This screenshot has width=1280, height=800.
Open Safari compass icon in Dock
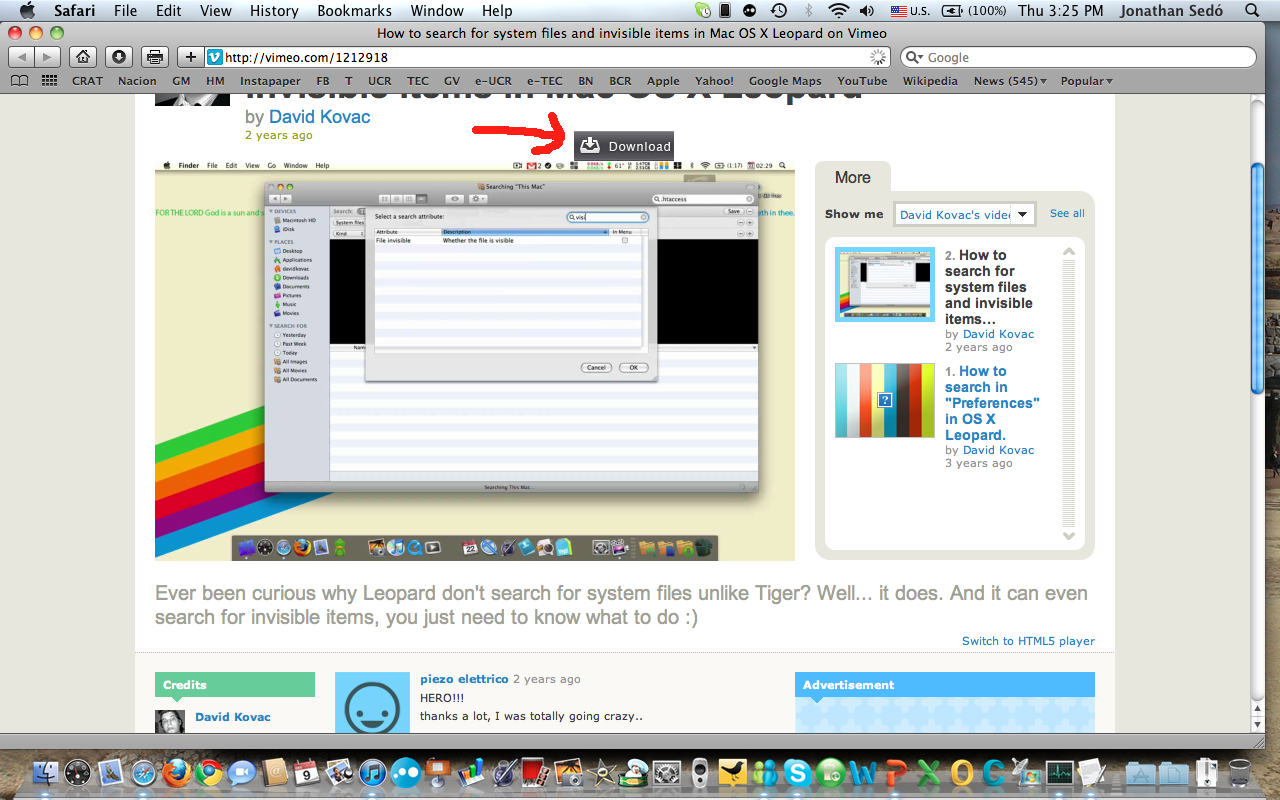143,772
